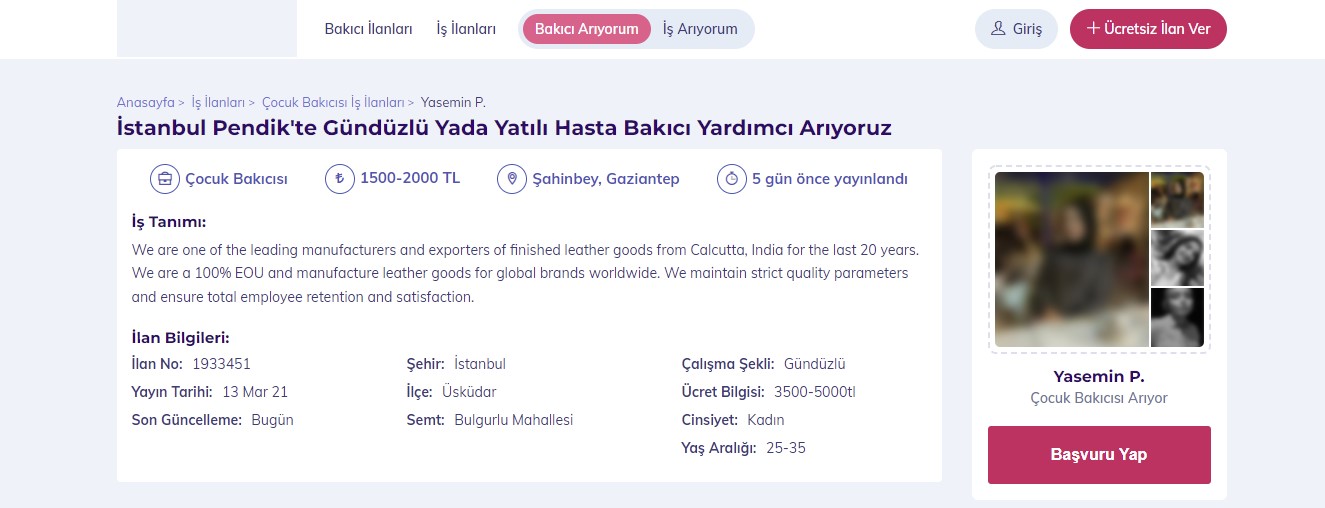The image size is (1325, 508).
Task: Click the user icon in the Giriş button
Action: pos(998,29)
